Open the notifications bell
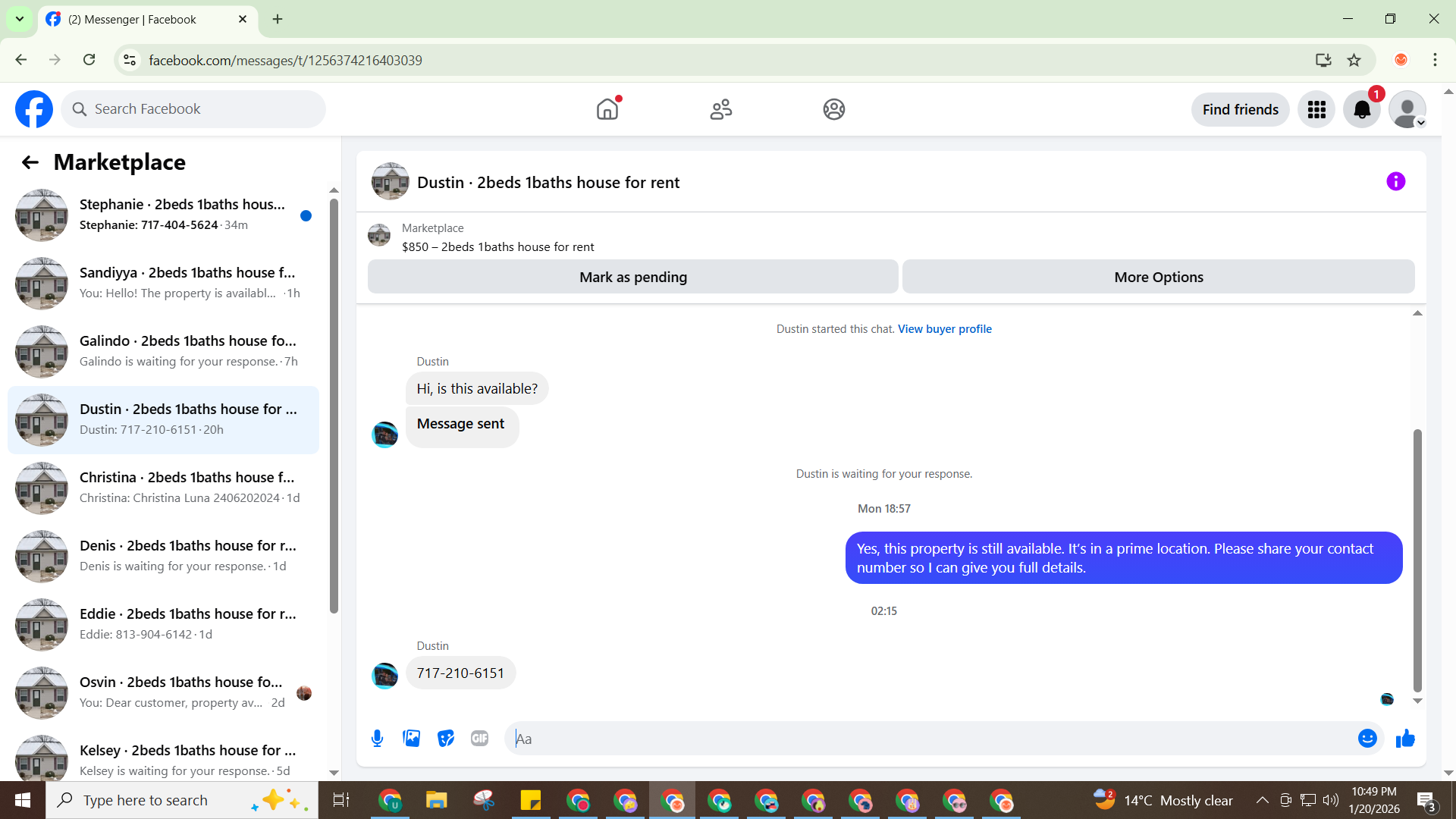Image resolution: width=1456 pixels, height=819 pixels. coord(1362,110)
